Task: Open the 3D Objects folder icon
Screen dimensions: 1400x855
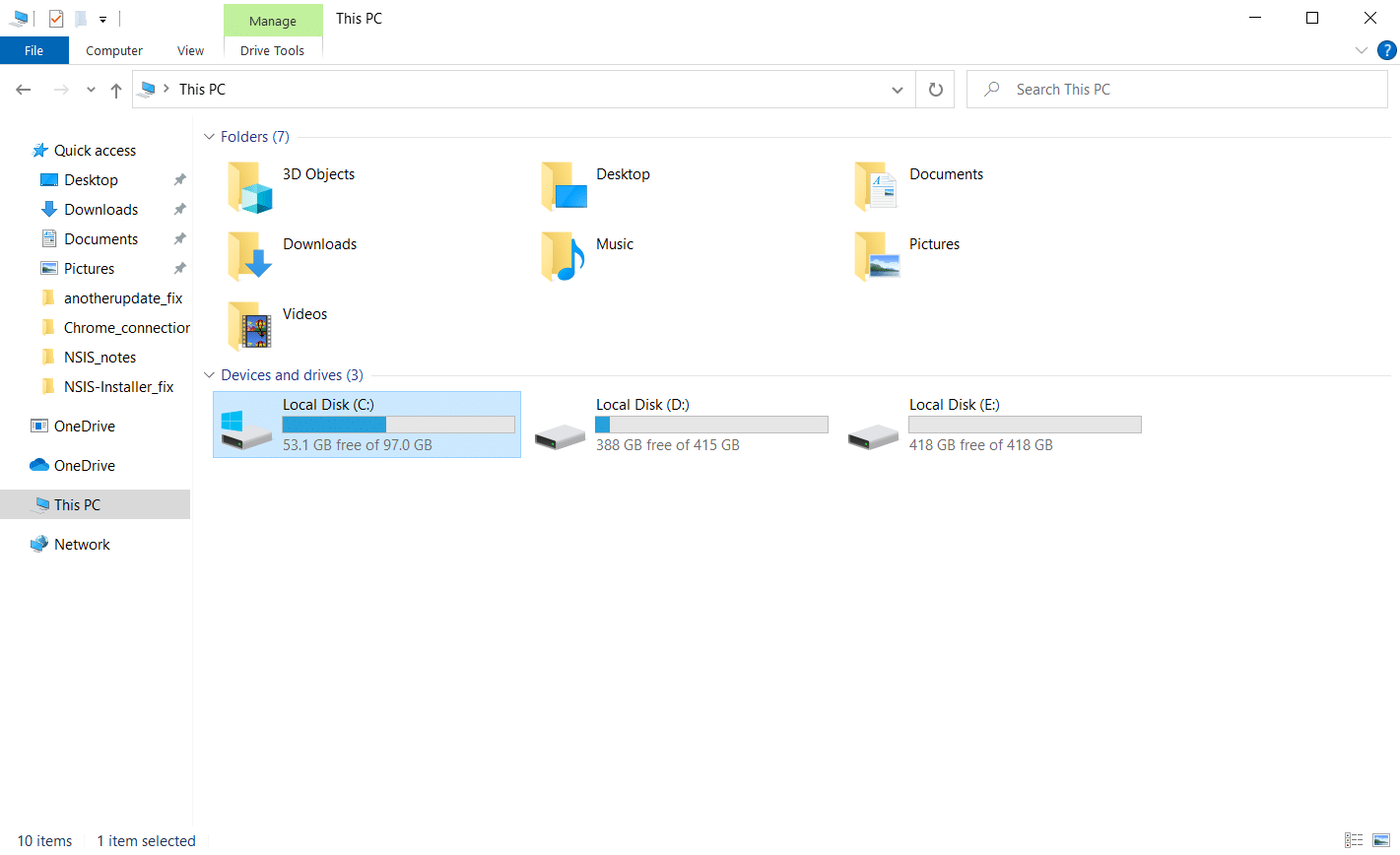Action: 250,187
